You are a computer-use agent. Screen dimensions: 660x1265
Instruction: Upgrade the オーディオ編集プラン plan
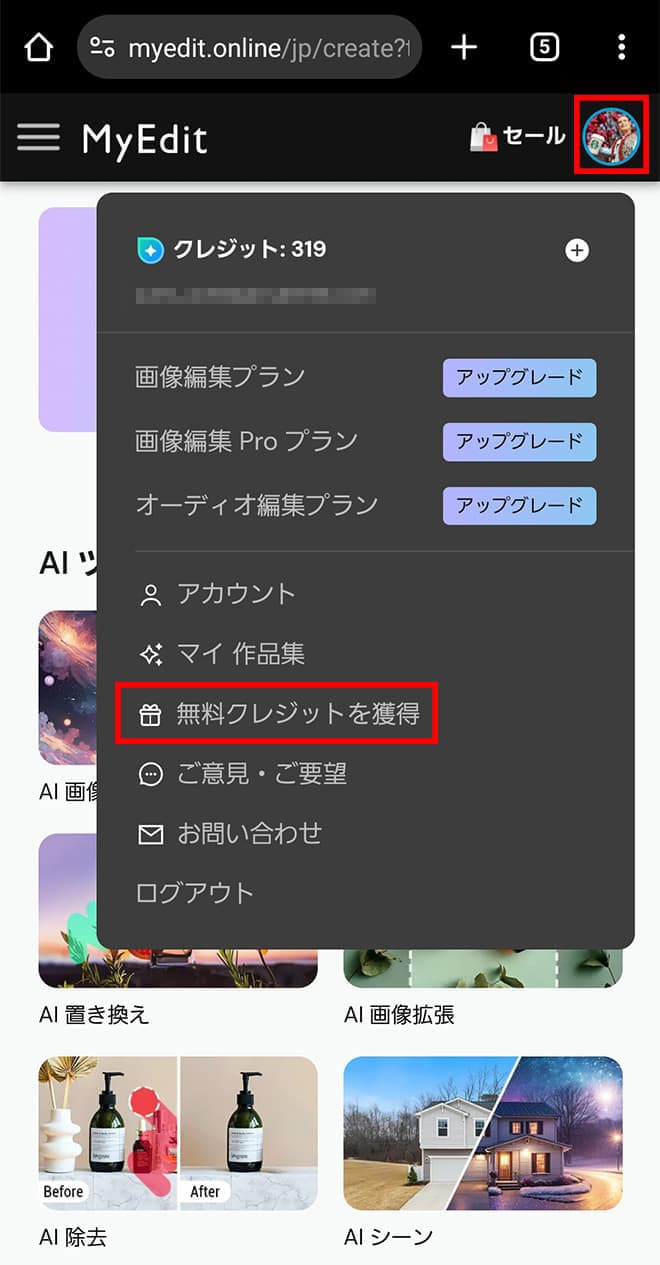click(x=519, y=505)
